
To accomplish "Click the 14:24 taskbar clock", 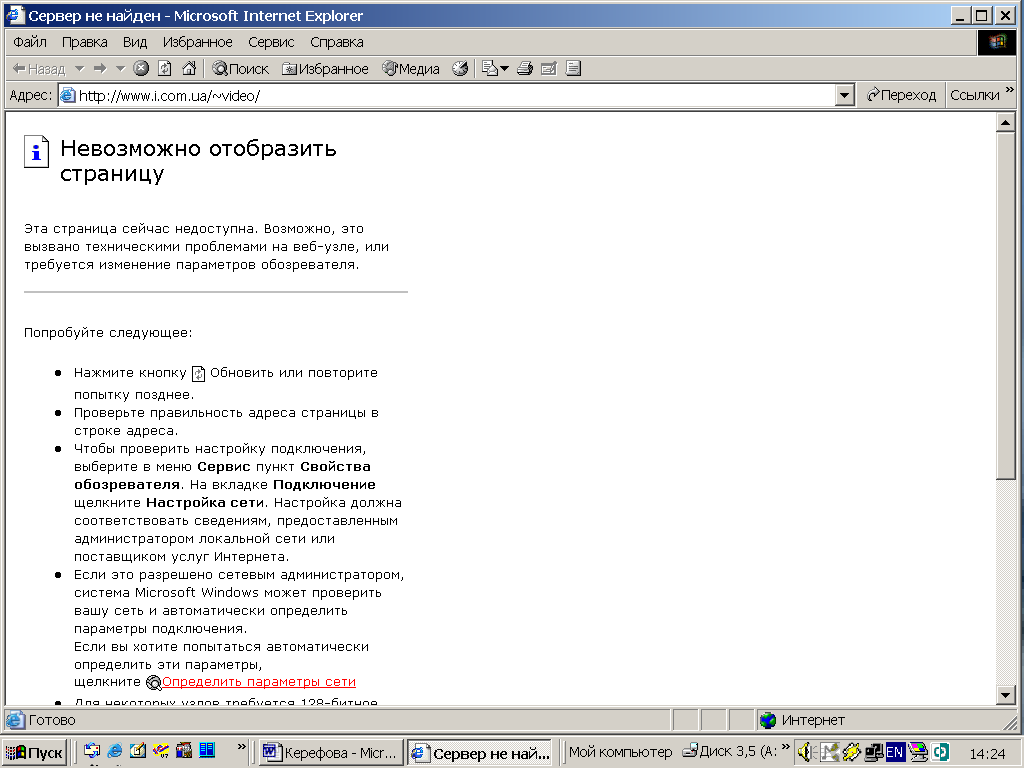I will (x=987, y=754).
